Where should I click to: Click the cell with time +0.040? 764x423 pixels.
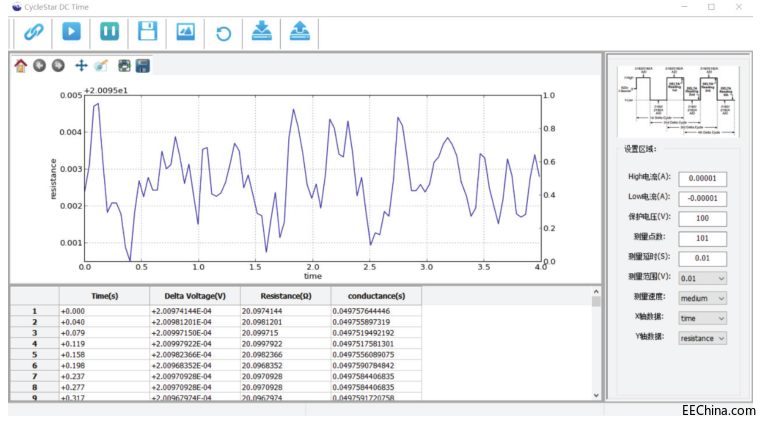(x=104, y=322)
